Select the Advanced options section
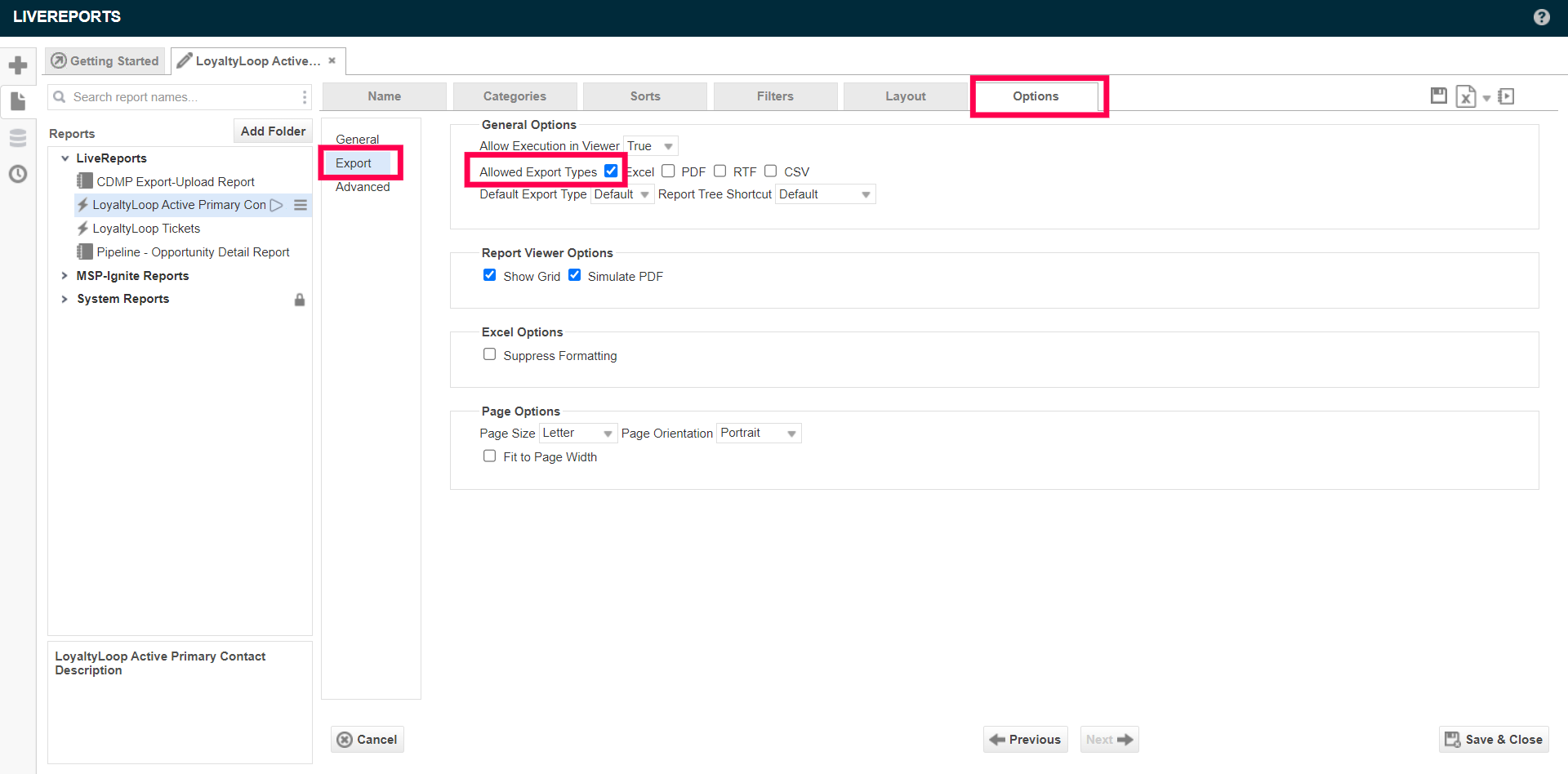The image size is (1568, 774). pyautogui.click(x=363, y=187)
